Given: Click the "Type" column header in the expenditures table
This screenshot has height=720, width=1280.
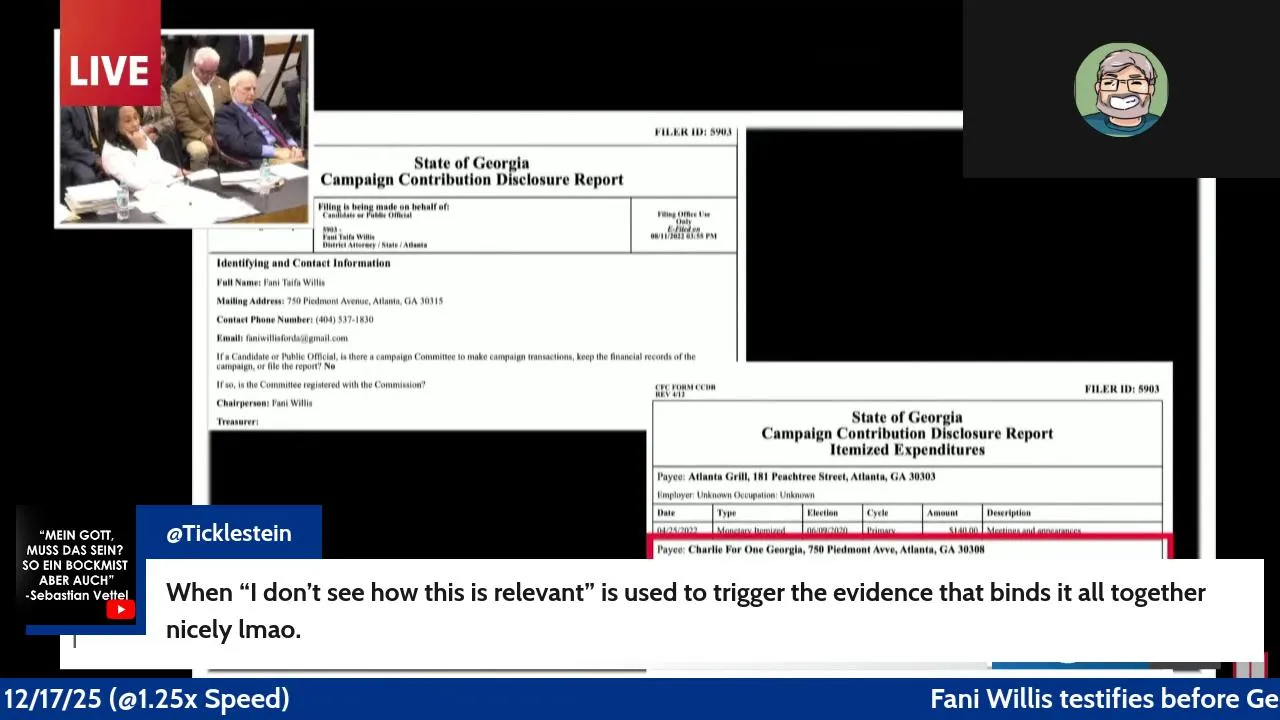Looking at the screenshot, I should click(x=726, y=513).
